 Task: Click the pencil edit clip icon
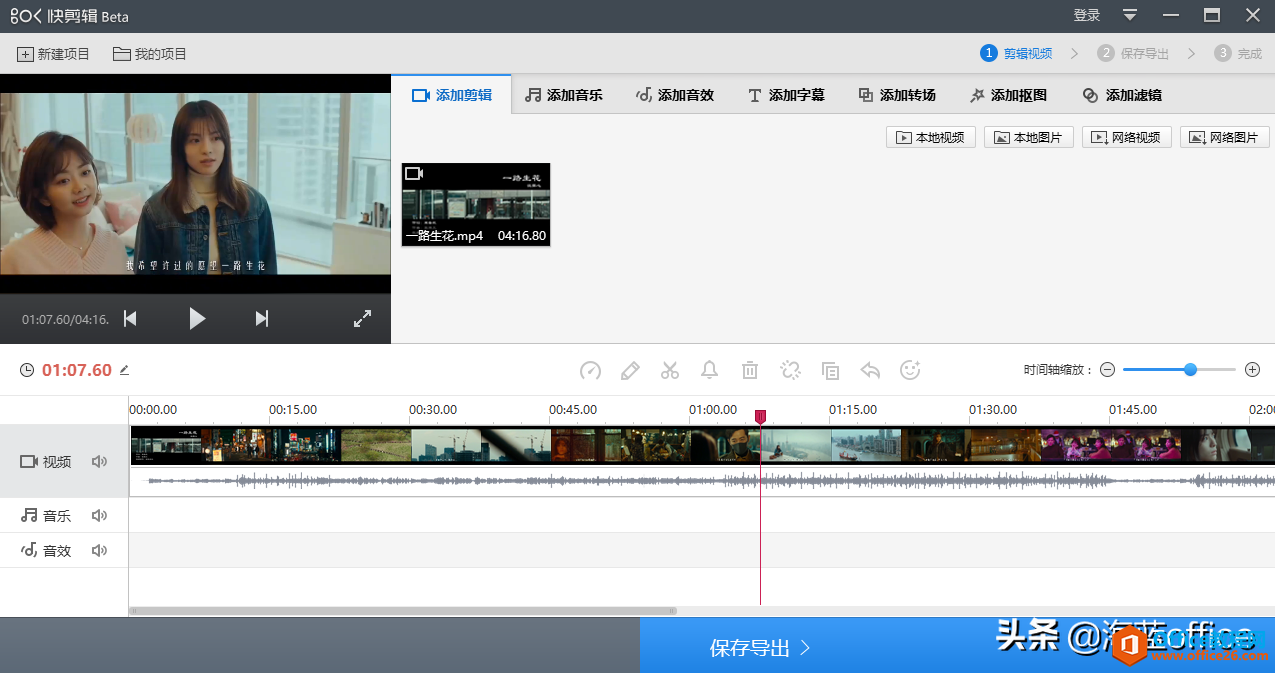630,371
